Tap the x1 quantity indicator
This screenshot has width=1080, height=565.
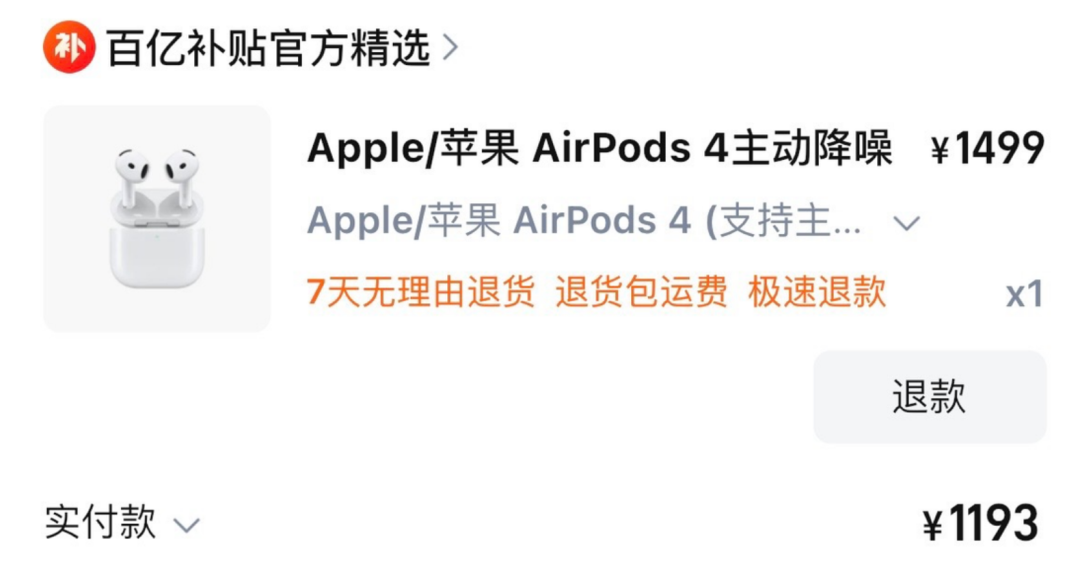(1024, 295)
